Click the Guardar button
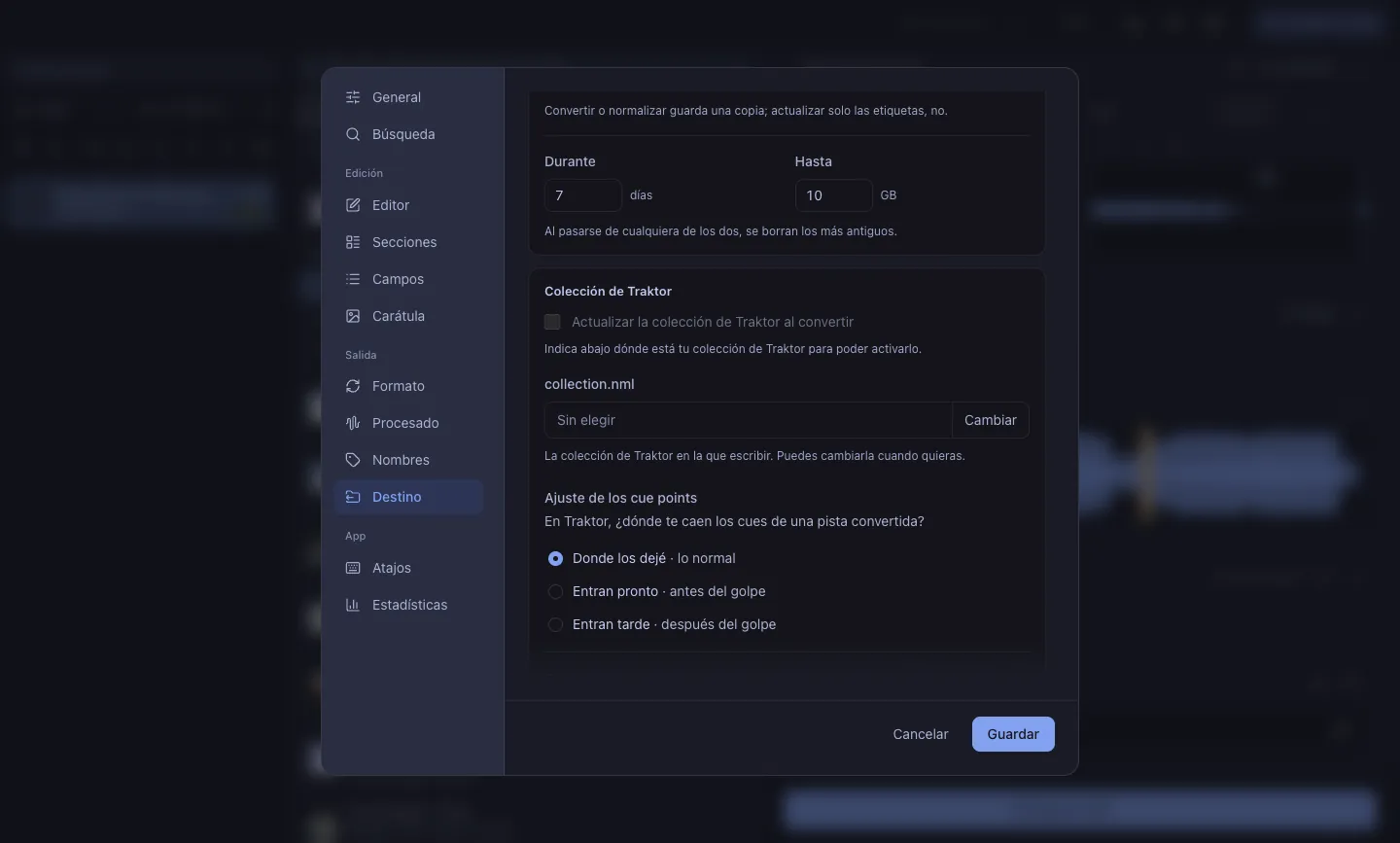The width and height of the screenshot is (1400, 843). coord(1013,734)
